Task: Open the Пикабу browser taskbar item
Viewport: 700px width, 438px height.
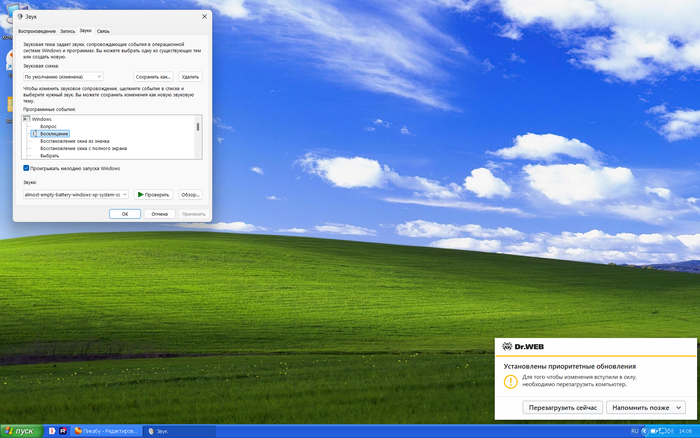Action: [x=107, y=431]
